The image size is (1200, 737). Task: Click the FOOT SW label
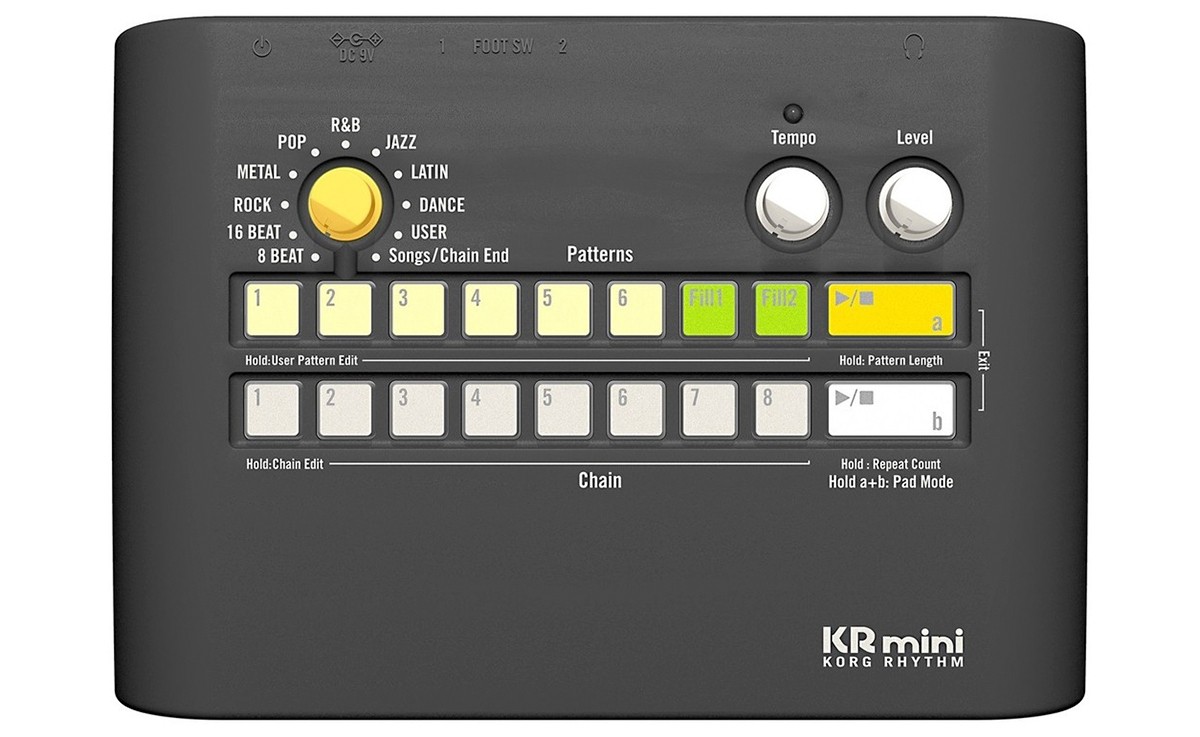[503, 47]
